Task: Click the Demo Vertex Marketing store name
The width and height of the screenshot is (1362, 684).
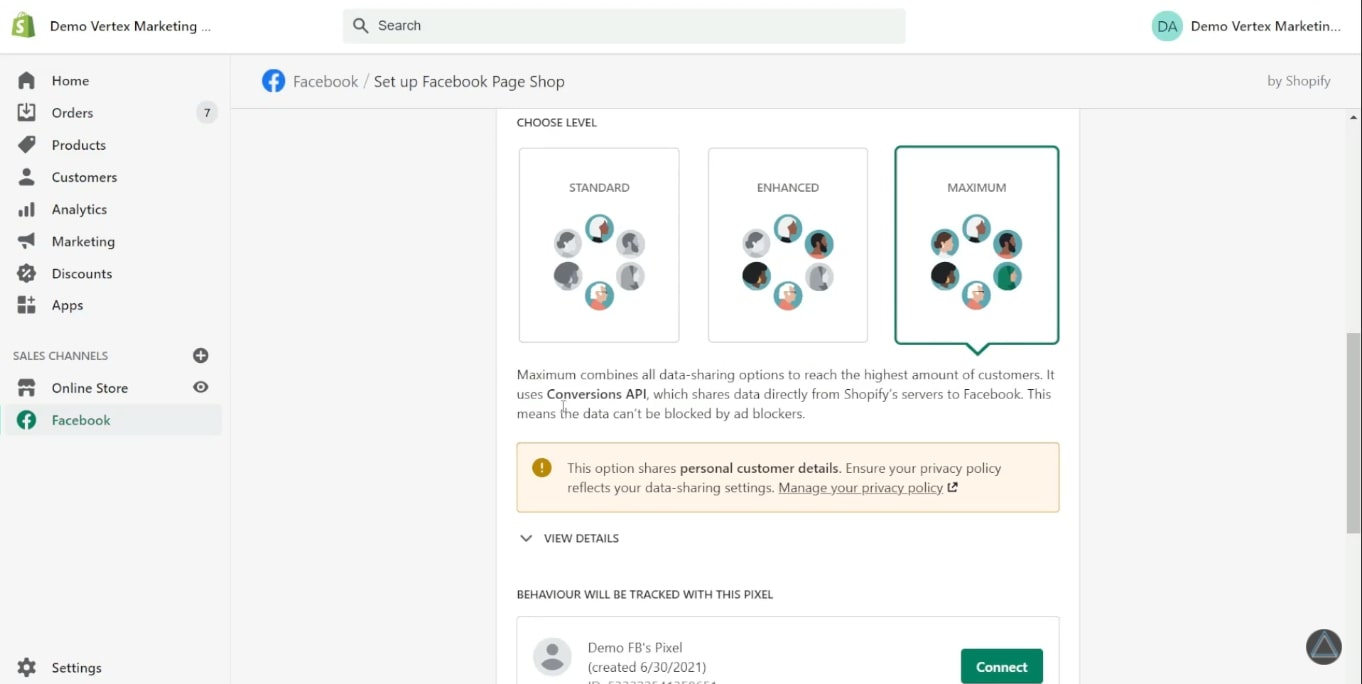Action: (130, 26)
